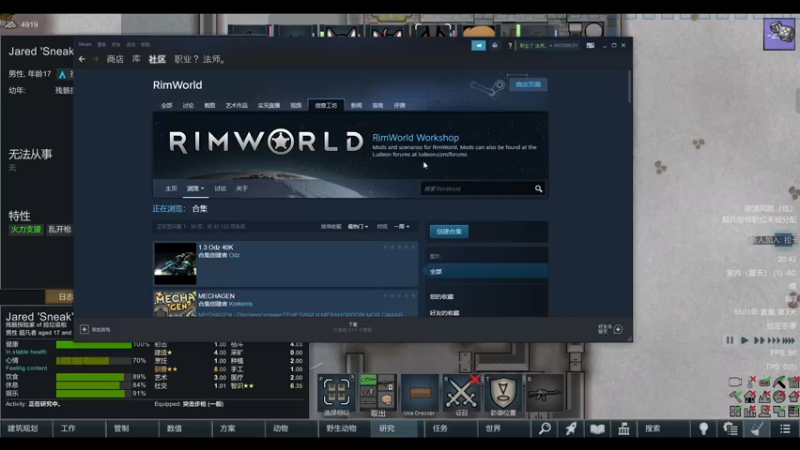Open the list menu icon at bottom right
The width and height of the screenshot is (800, 450).
point(785,429)
